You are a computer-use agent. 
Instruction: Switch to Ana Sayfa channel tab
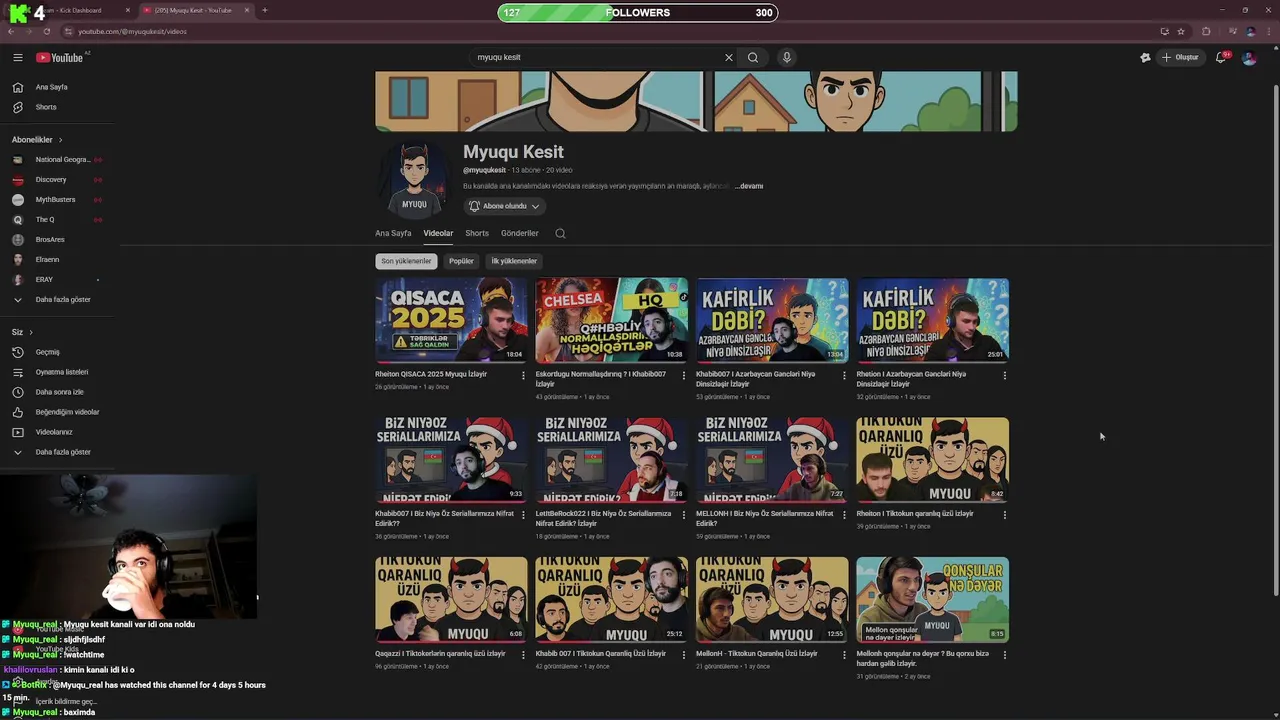[393, 233]
